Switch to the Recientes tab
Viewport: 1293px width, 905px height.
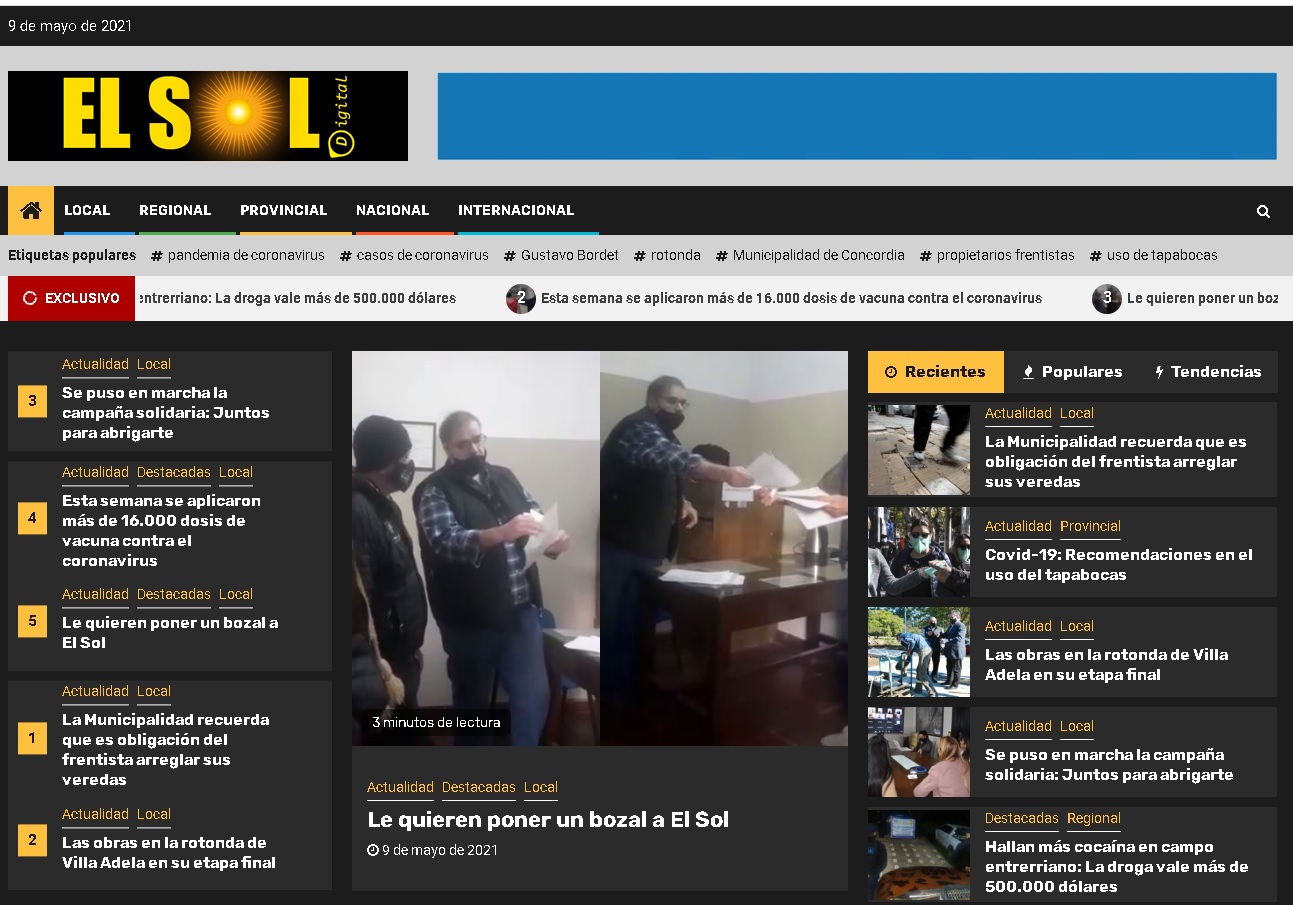point(935,372)
